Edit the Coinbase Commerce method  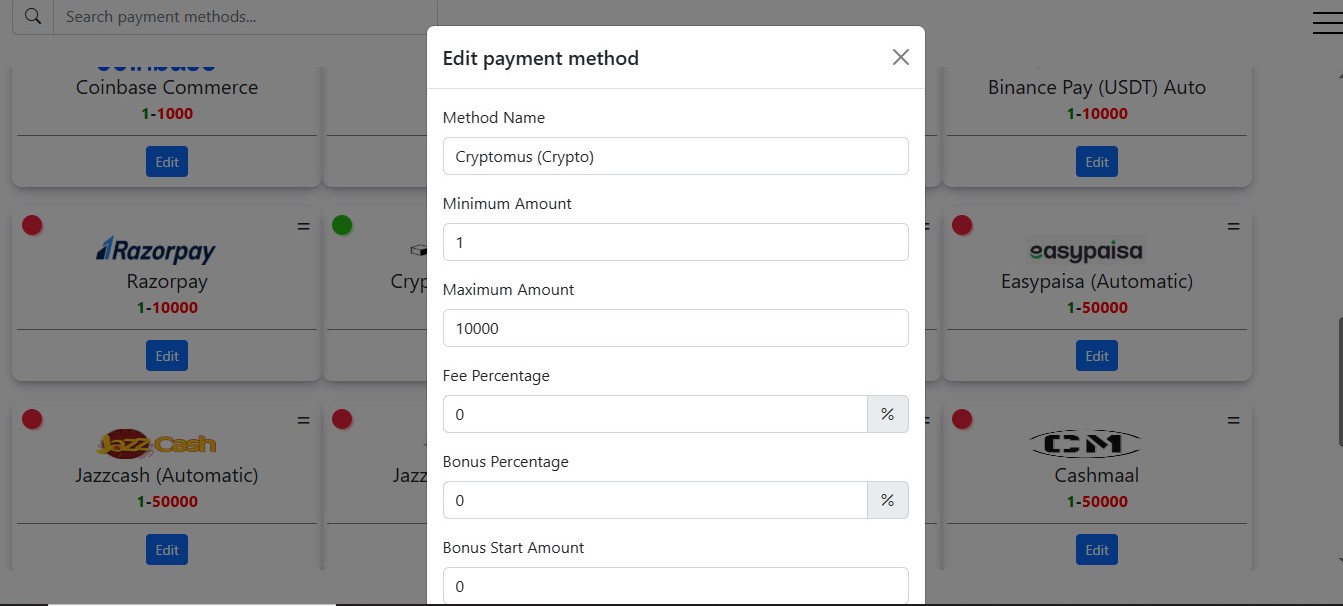click(x=167, y=162)
